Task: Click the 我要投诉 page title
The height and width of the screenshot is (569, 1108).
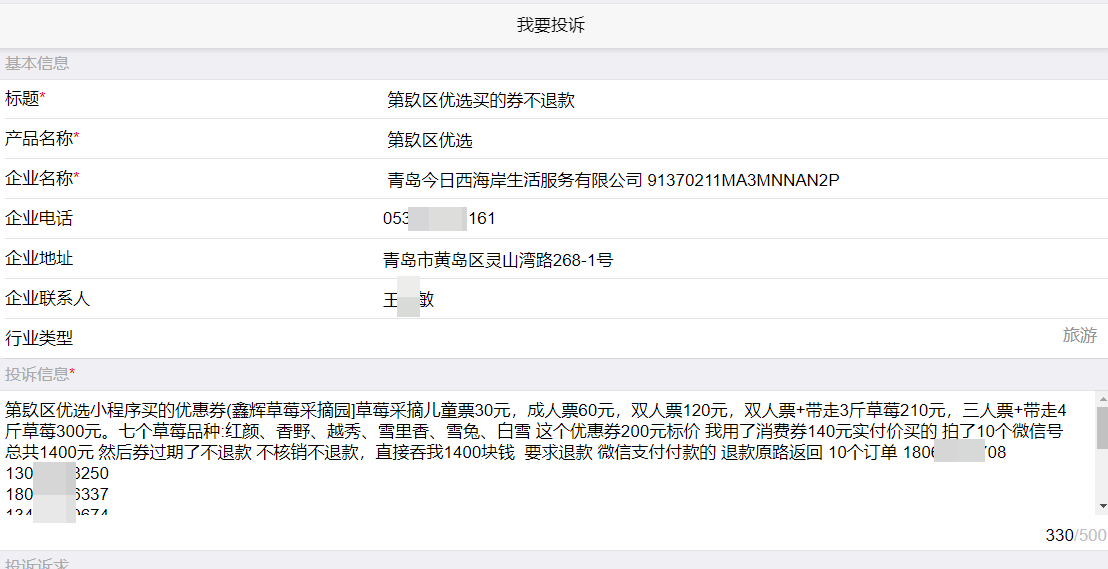Action: pyautogui.click(x=551, y=25)
